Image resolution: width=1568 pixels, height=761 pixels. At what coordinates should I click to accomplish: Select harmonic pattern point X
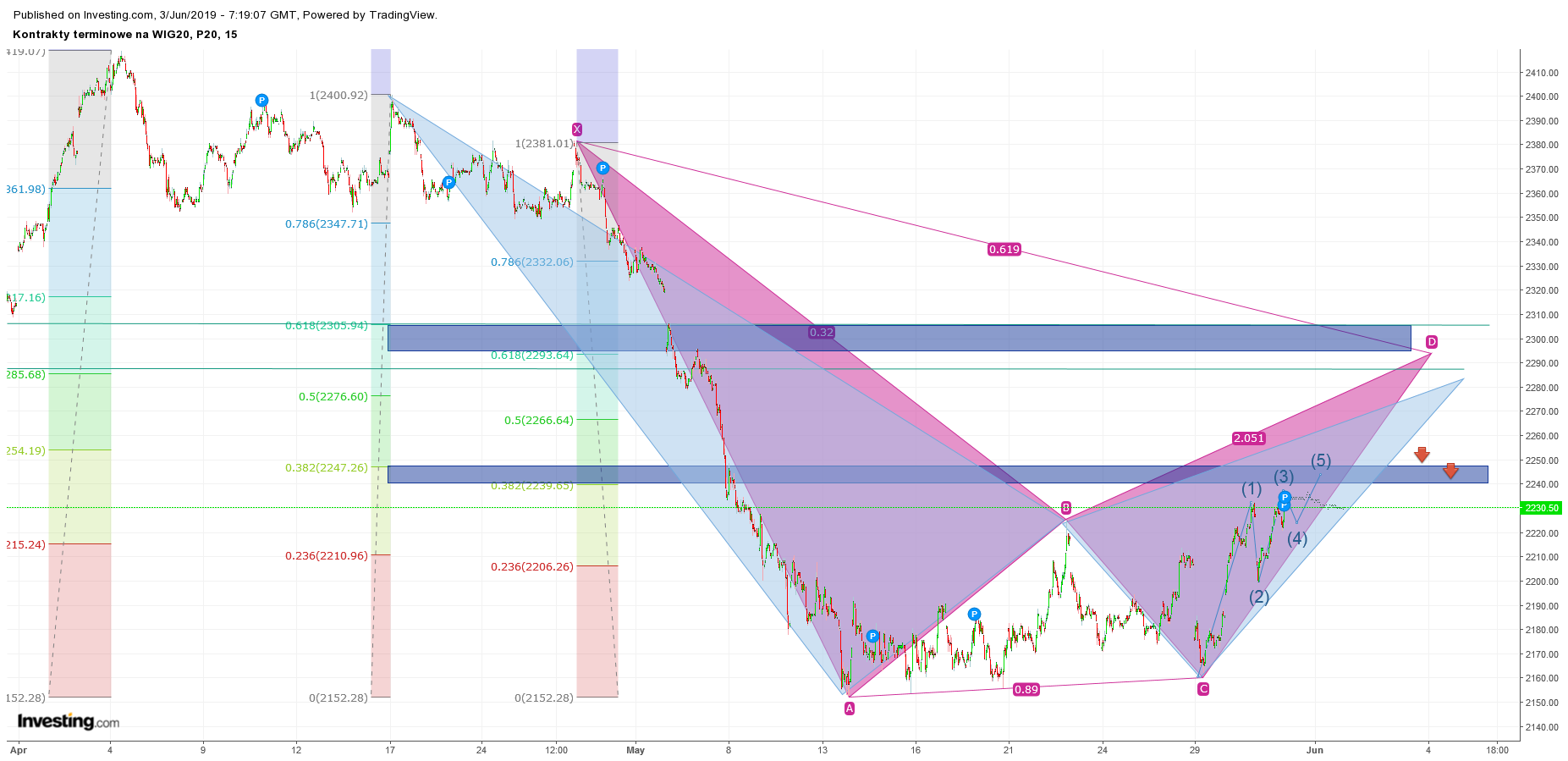[x=576, y=130]
